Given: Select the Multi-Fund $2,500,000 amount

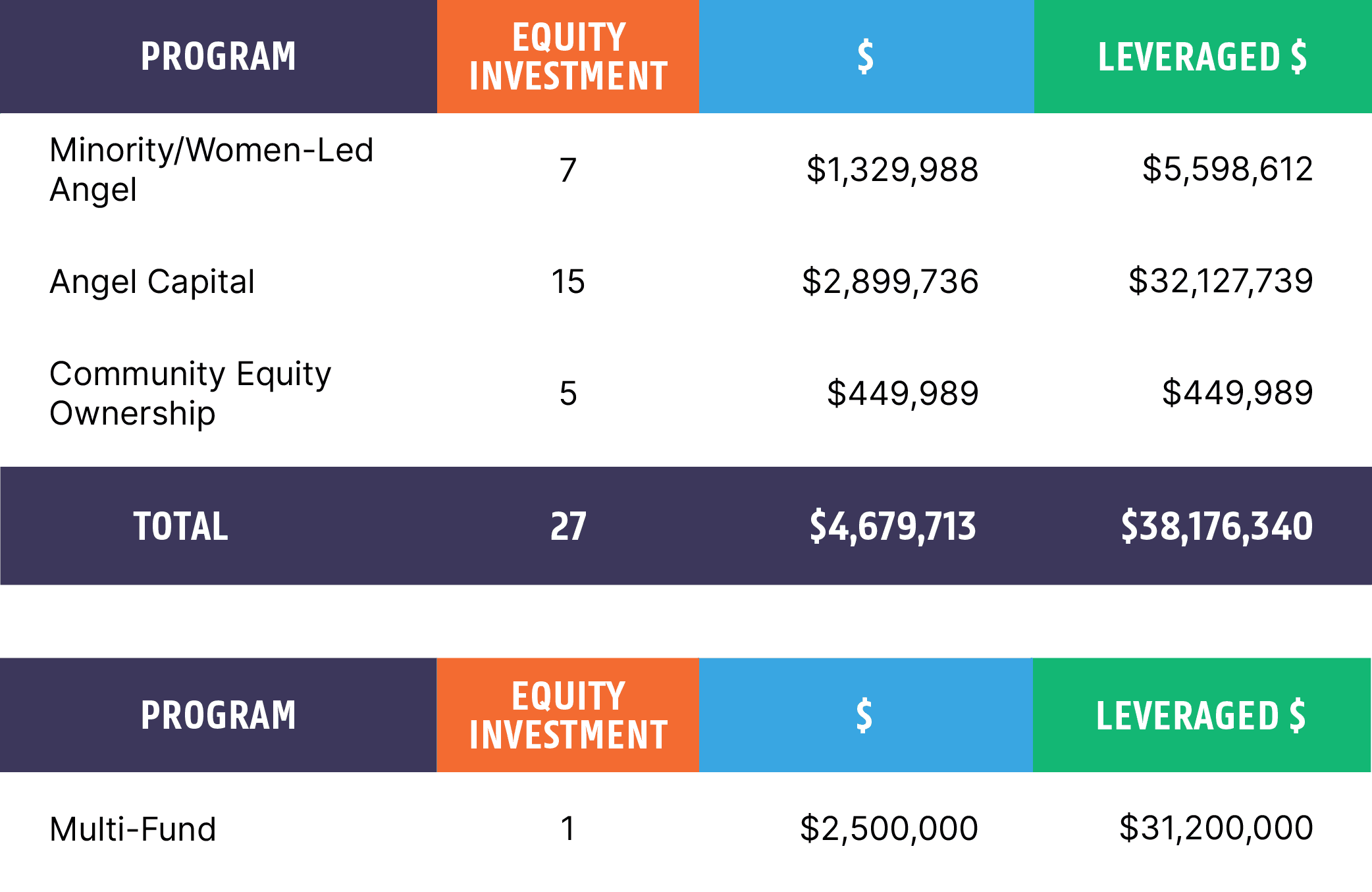Looking at the screenshot, I should (x=889, y=828).
